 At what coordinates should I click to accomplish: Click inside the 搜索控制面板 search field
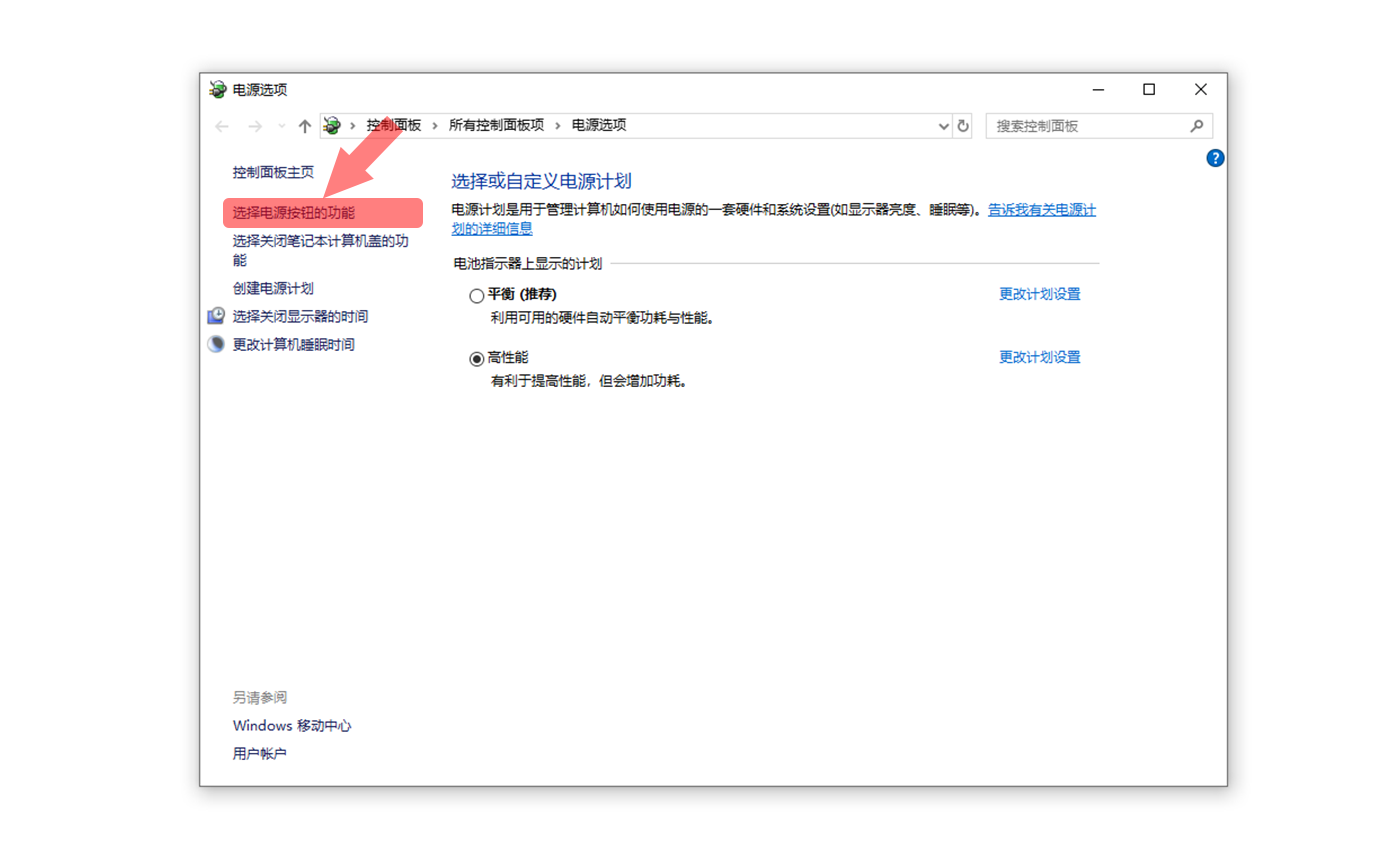pos(1080,125)
